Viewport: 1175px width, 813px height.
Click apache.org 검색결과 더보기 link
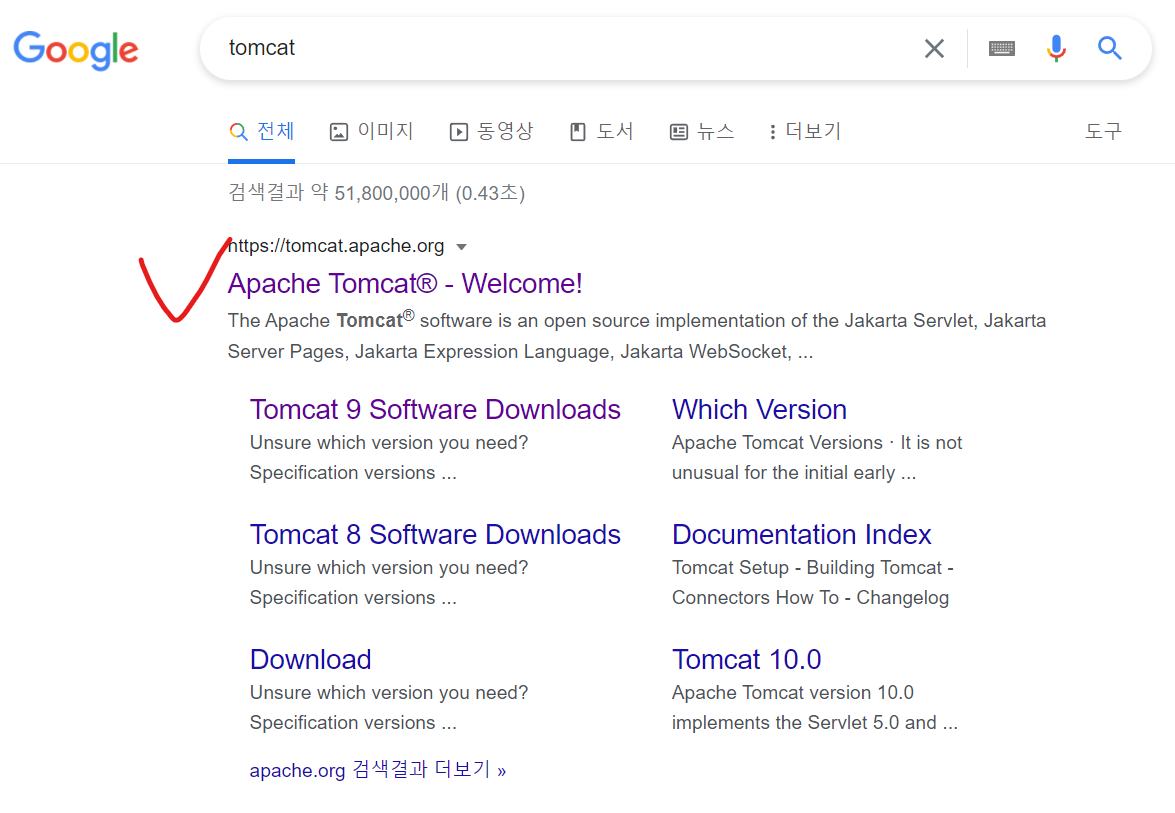378,770
